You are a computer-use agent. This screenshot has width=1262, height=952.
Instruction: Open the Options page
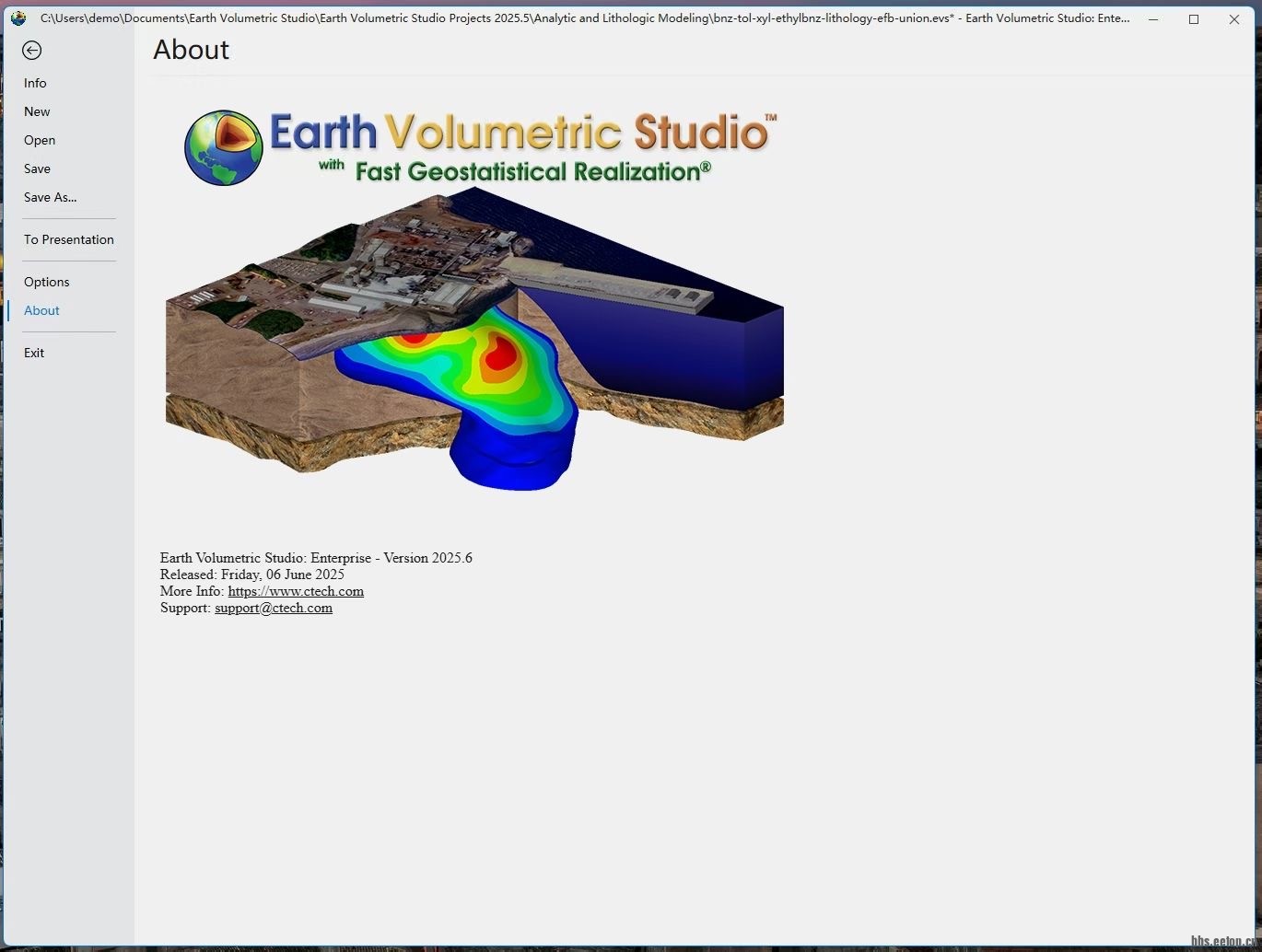point(47,282)
